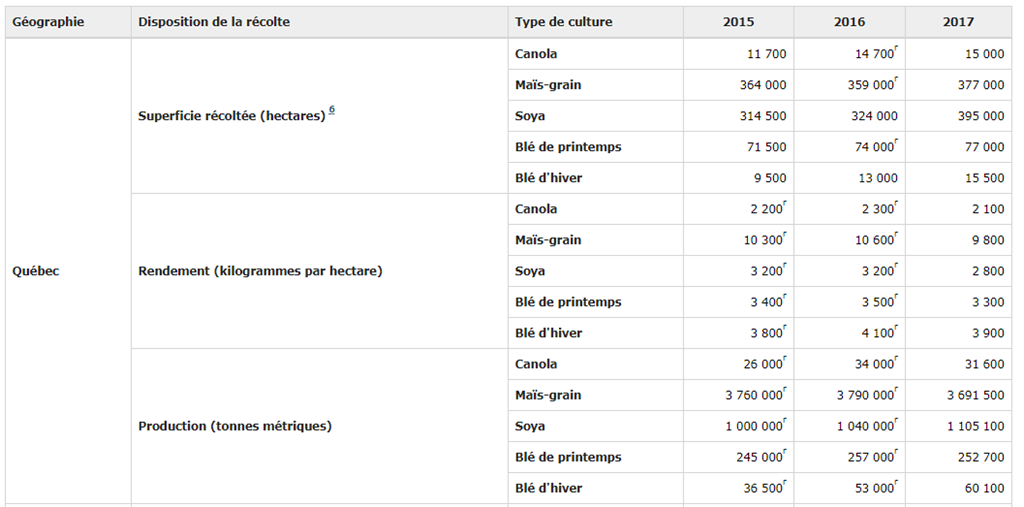Viewport: 1024px width, 507px height.
Task: Select the Superficie récoltée (hectares) row heading
Action: (232, 116)
